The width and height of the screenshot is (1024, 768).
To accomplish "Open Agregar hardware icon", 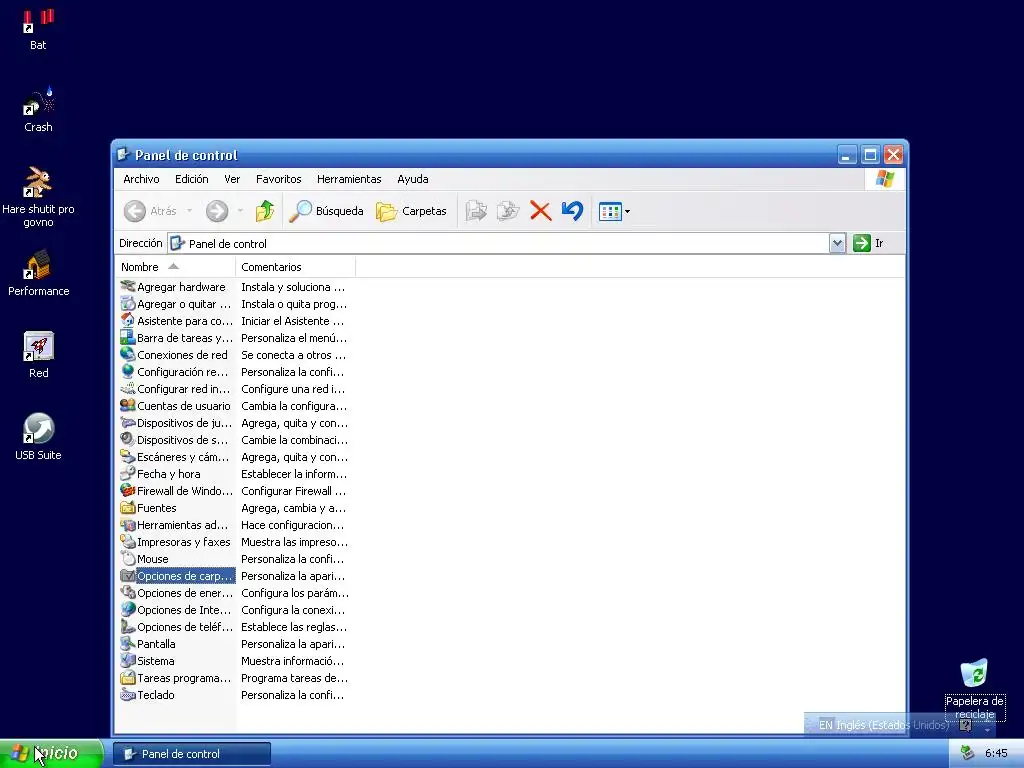I will pos(128,286).
